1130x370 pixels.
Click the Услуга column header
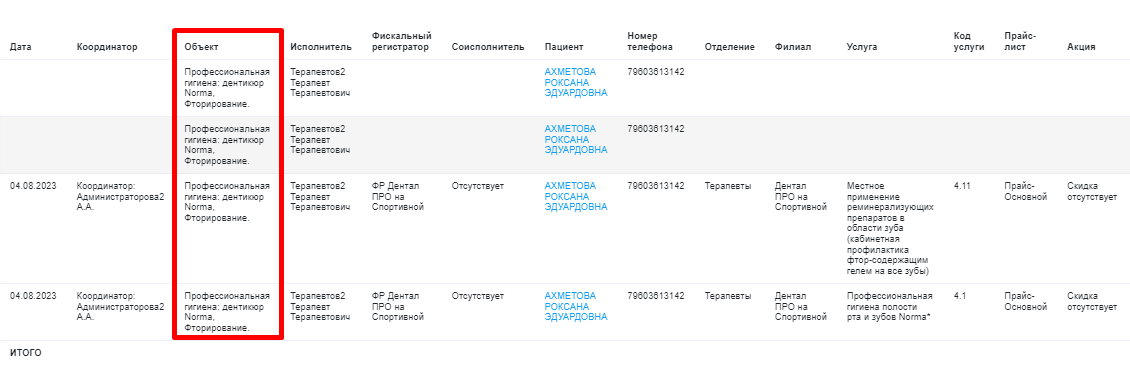click(862, 47)
